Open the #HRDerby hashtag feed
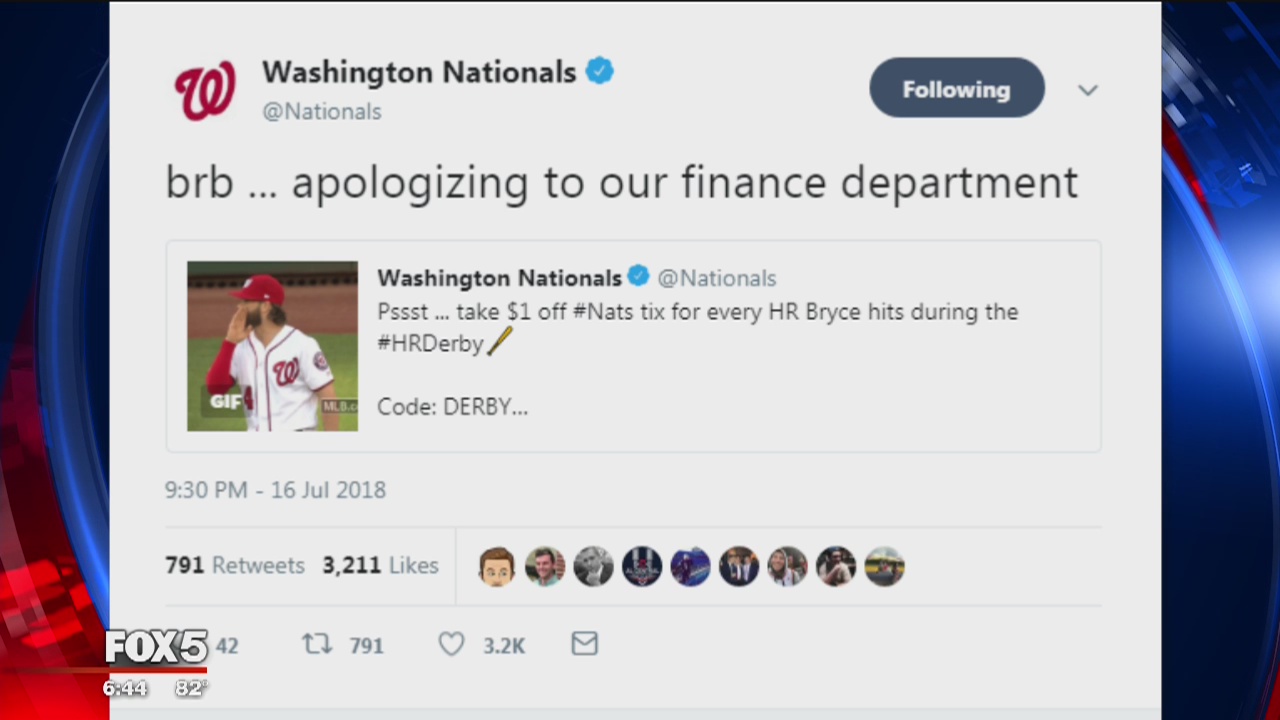Viewport: 1280px width, 720px height. 430,343
